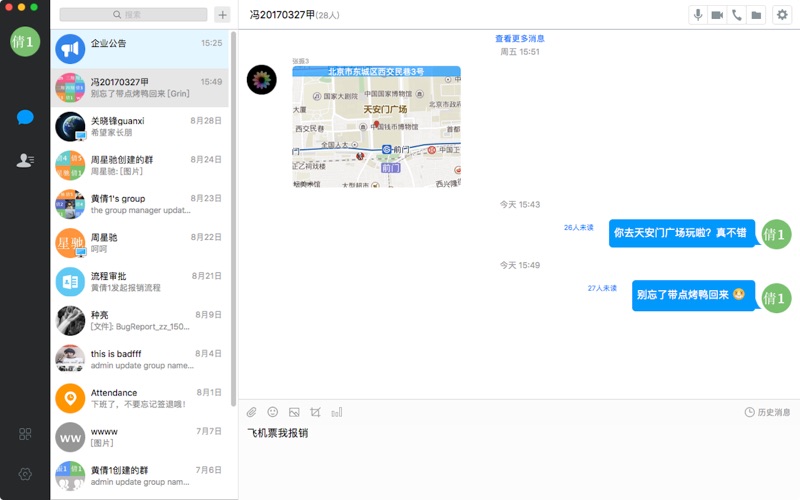Click the chat list scrollbar
This screenshot has height=500, width=800.
[x=233, y=218]
